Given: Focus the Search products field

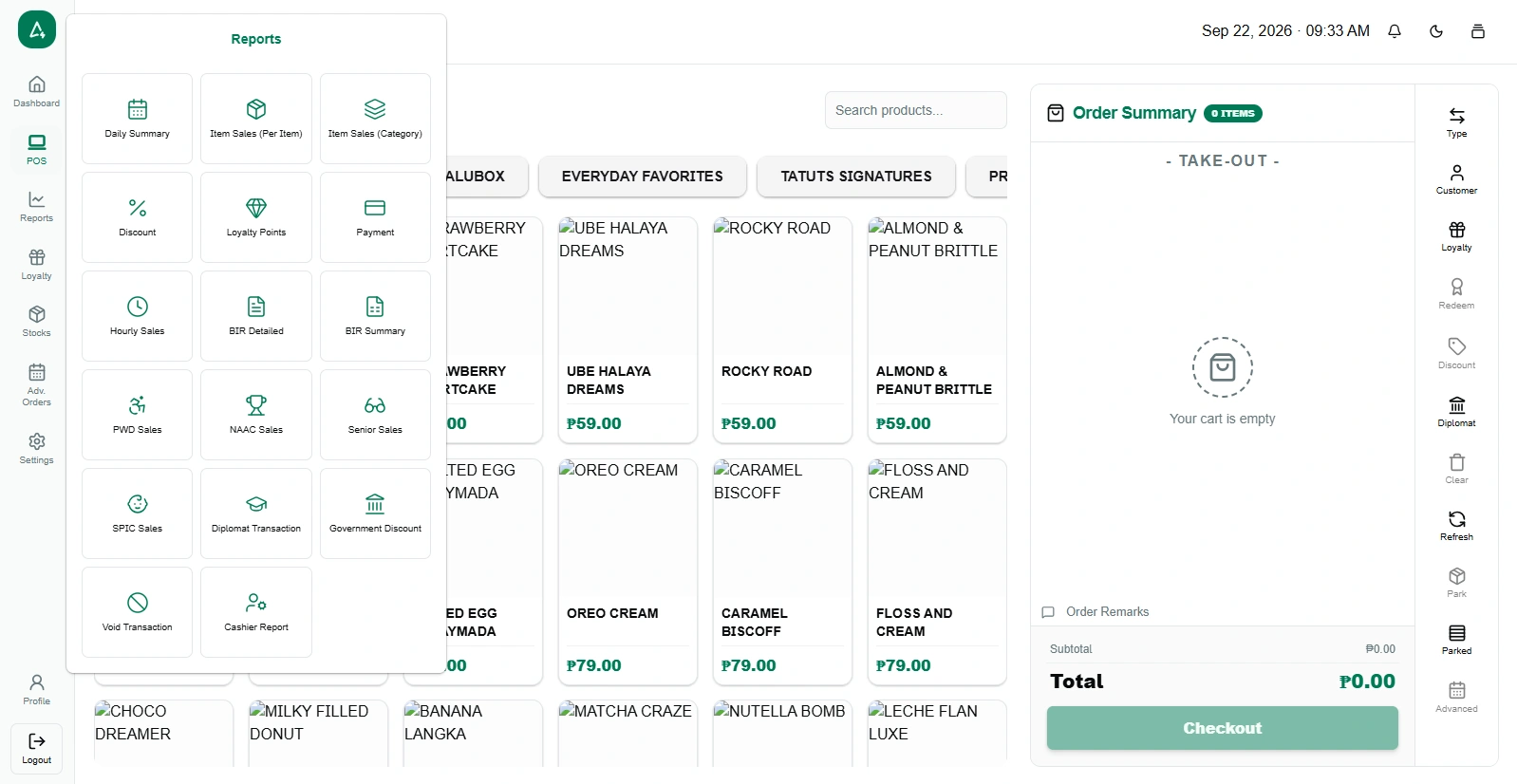Looking at the screenshot, I should pos(915,110).
